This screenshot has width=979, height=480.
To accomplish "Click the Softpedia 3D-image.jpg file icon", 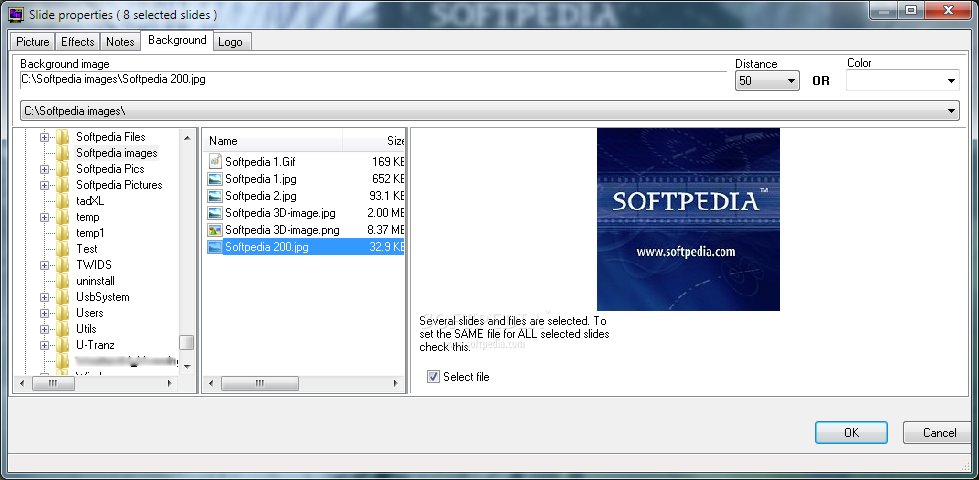I will pyautogui.click(x=215, y=213).
